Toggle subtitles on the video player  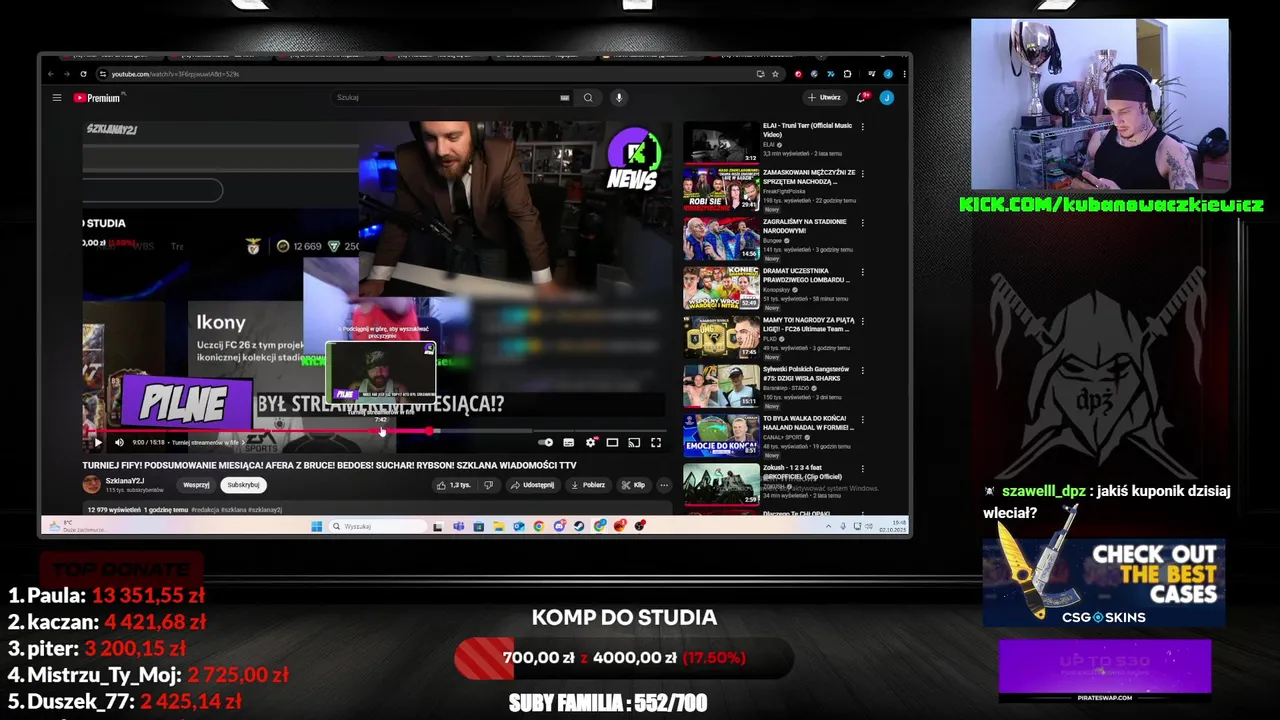pyautogui.click(x=569, y=442)
